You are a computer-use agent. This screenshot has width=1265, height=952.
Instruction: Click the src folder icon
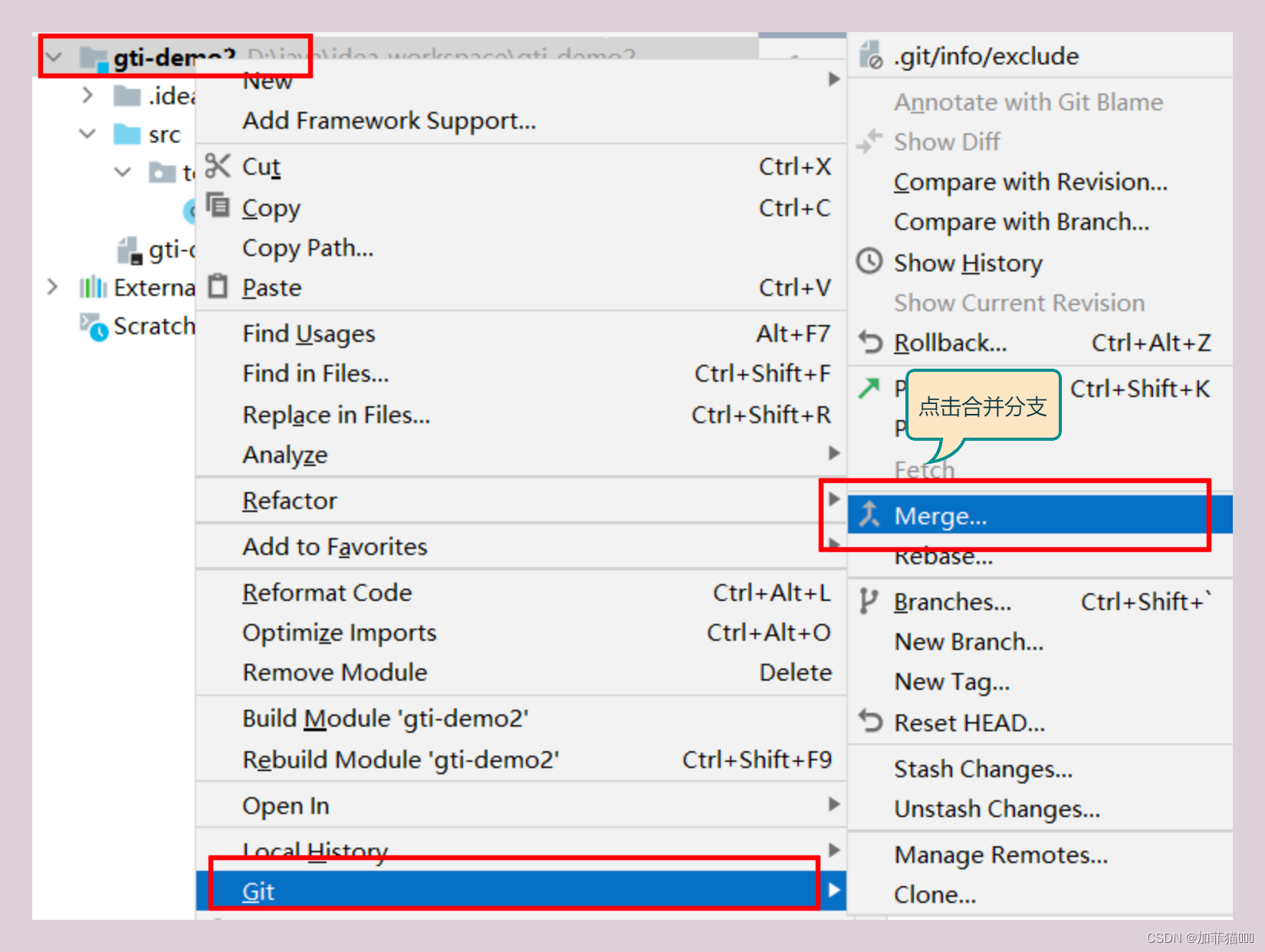click(127, 134)
